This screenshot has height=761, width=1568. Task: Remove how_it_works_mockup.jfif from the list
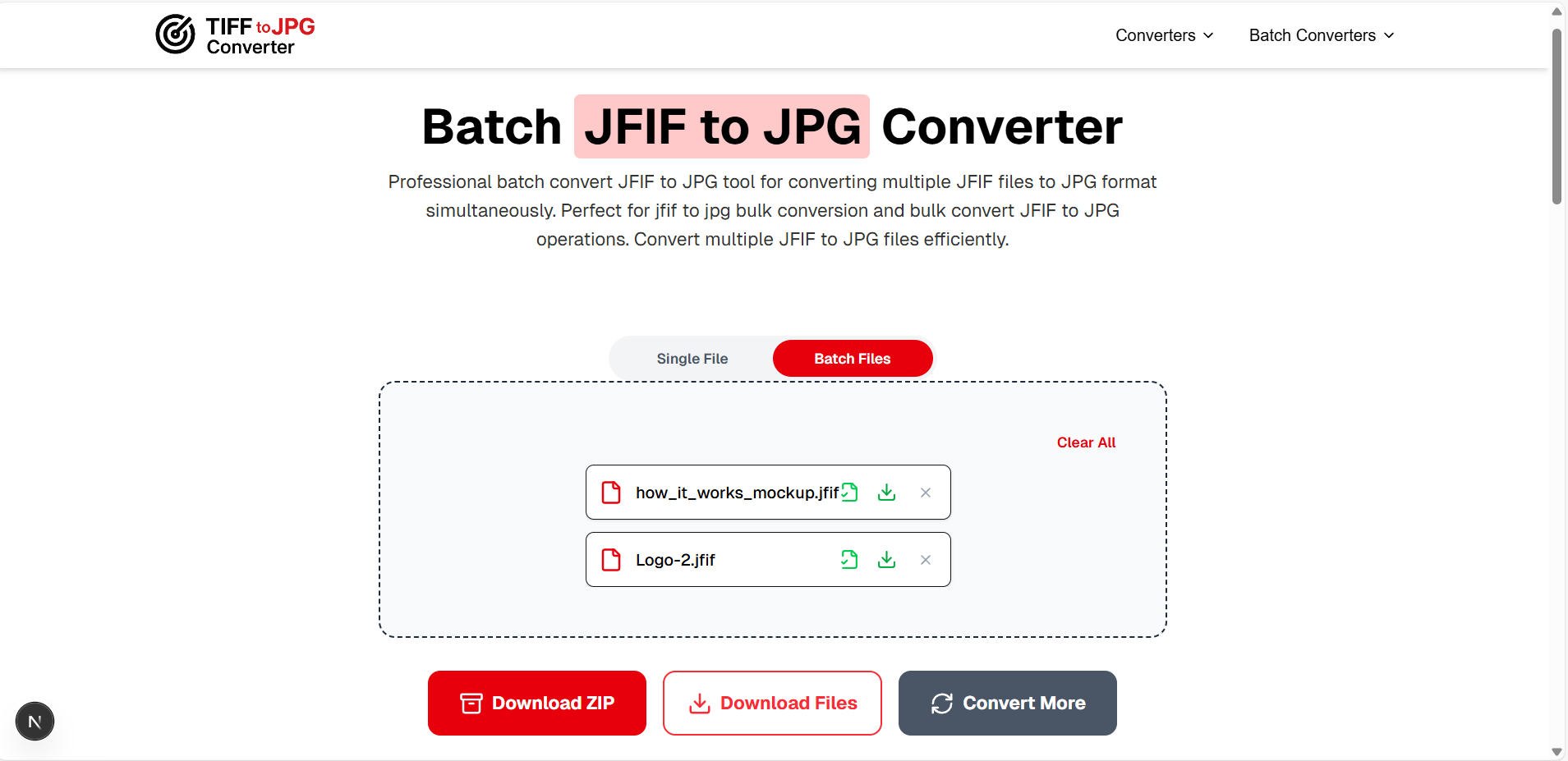pos(925,492)
